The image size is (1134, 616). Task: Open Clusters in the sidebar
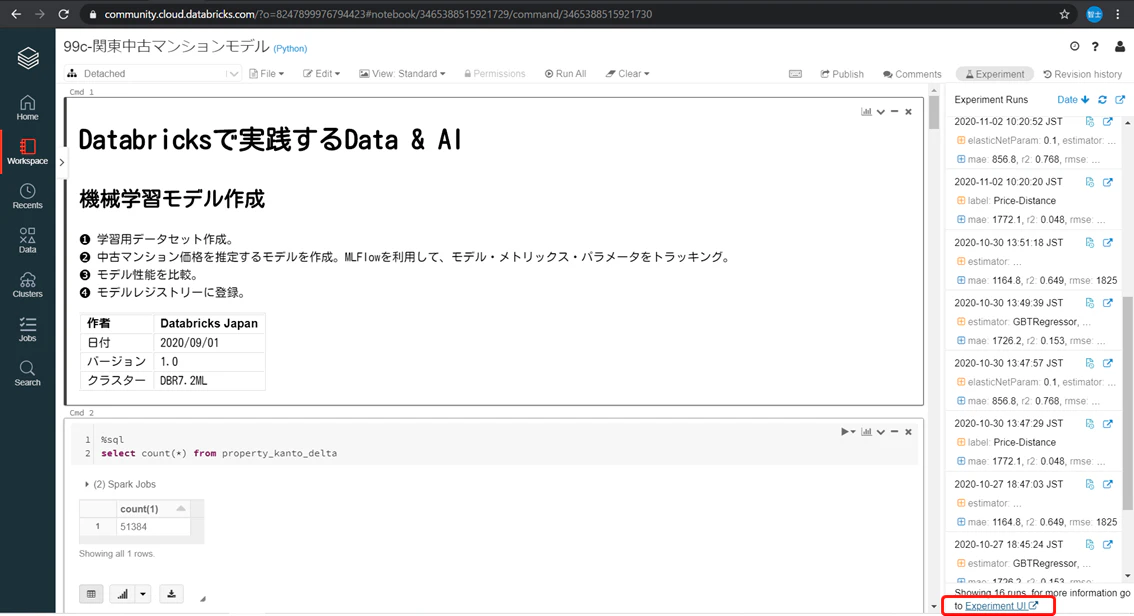27,285
